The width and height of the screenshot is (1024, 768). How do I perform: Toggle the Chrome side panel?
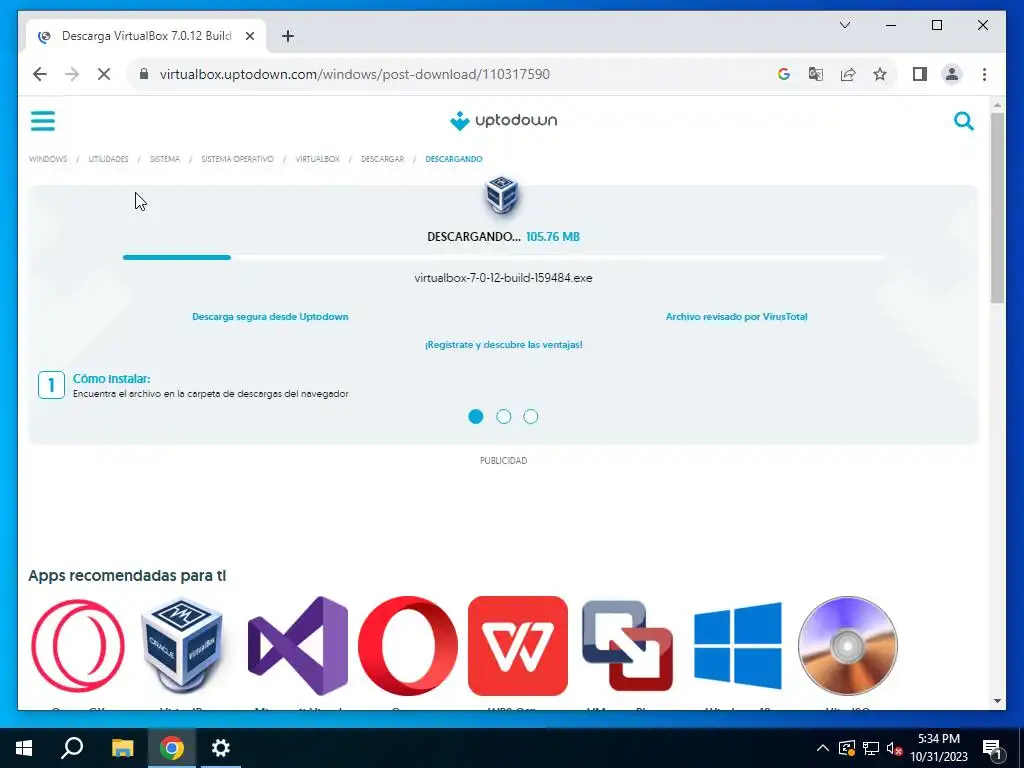(x=920, y=74)
